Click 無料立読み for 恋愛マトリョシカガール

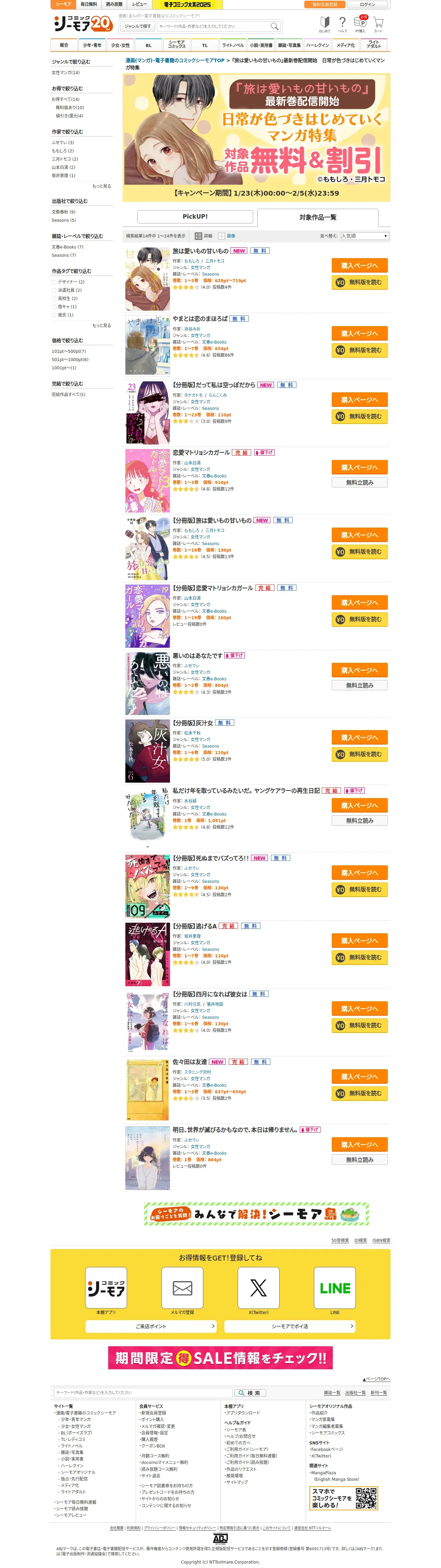(x=359, y=483)
